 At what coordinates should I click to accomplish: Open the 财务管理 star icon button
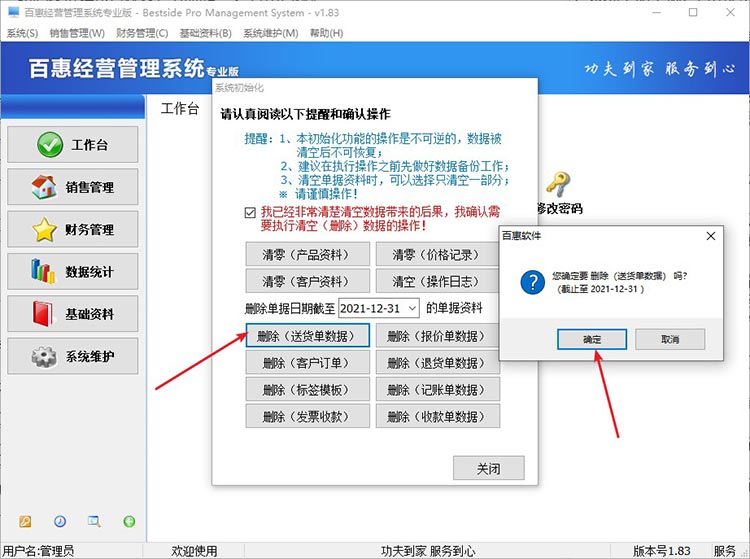(x=73, y=229)
